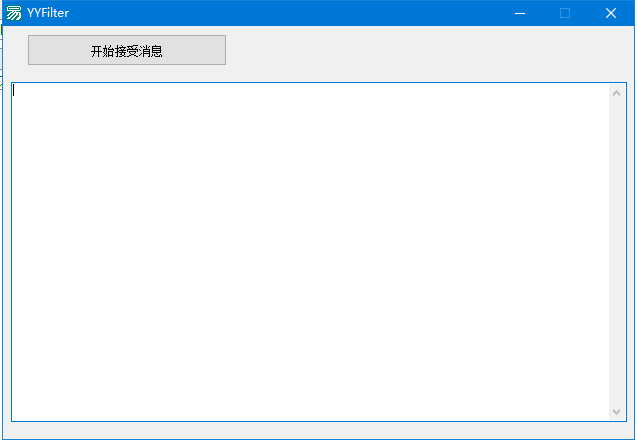This screenshot has width=637, height=442.
Task: Click the vertical scrollbar track middle
Action: [616, 252]
